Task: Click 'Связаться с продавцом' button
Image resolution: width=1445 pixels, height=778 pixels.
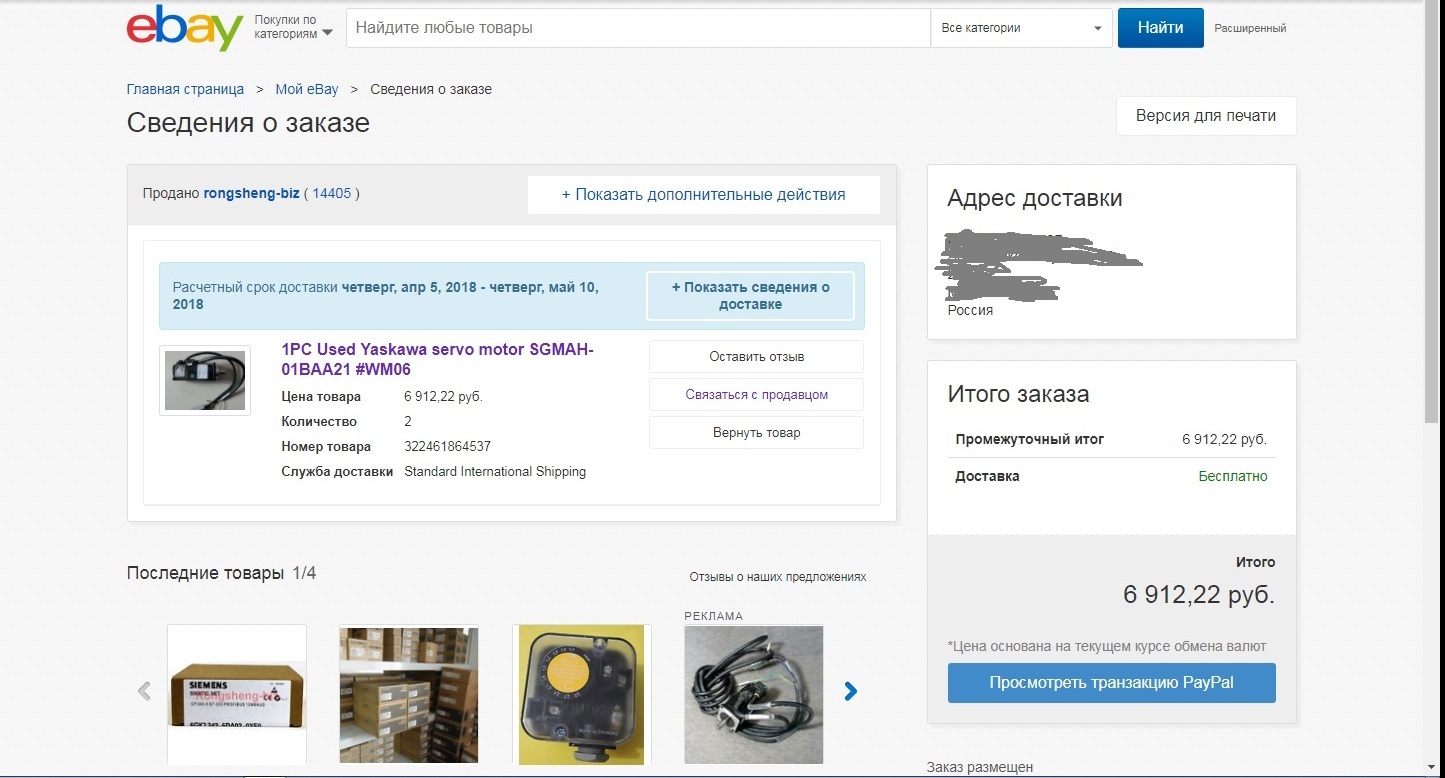Action: click(756, 395)
